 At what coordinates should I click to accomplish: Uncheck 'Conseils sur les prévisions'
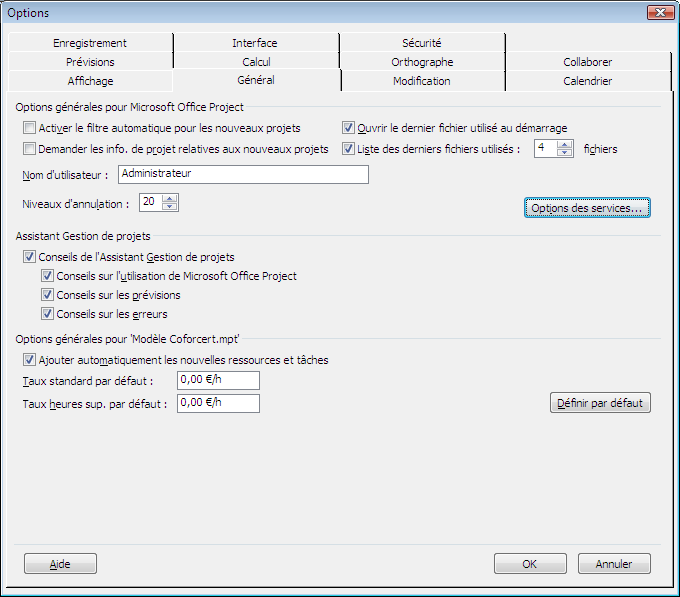tap(48, 295)
